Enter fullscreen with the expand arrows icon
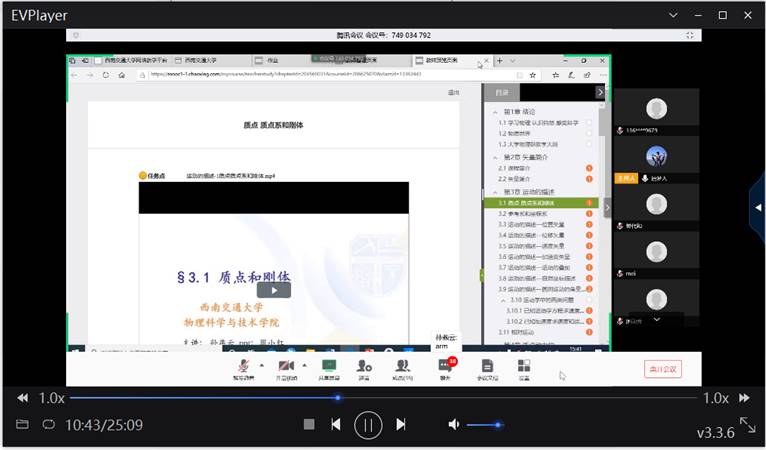 pyautogui.click(x=746, y=425)
